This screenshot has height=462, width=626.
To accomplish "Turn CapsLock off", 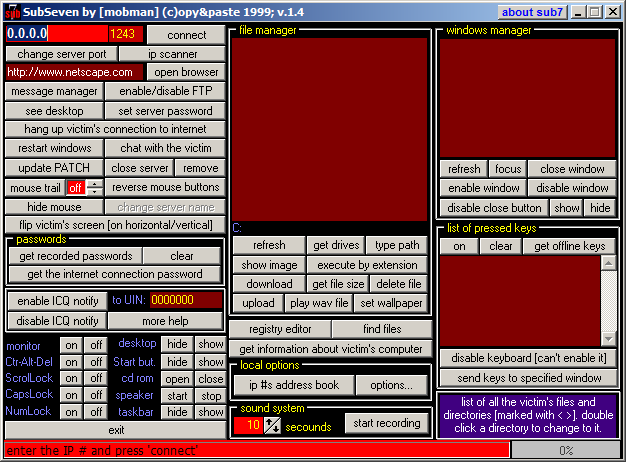I will 96,396.
